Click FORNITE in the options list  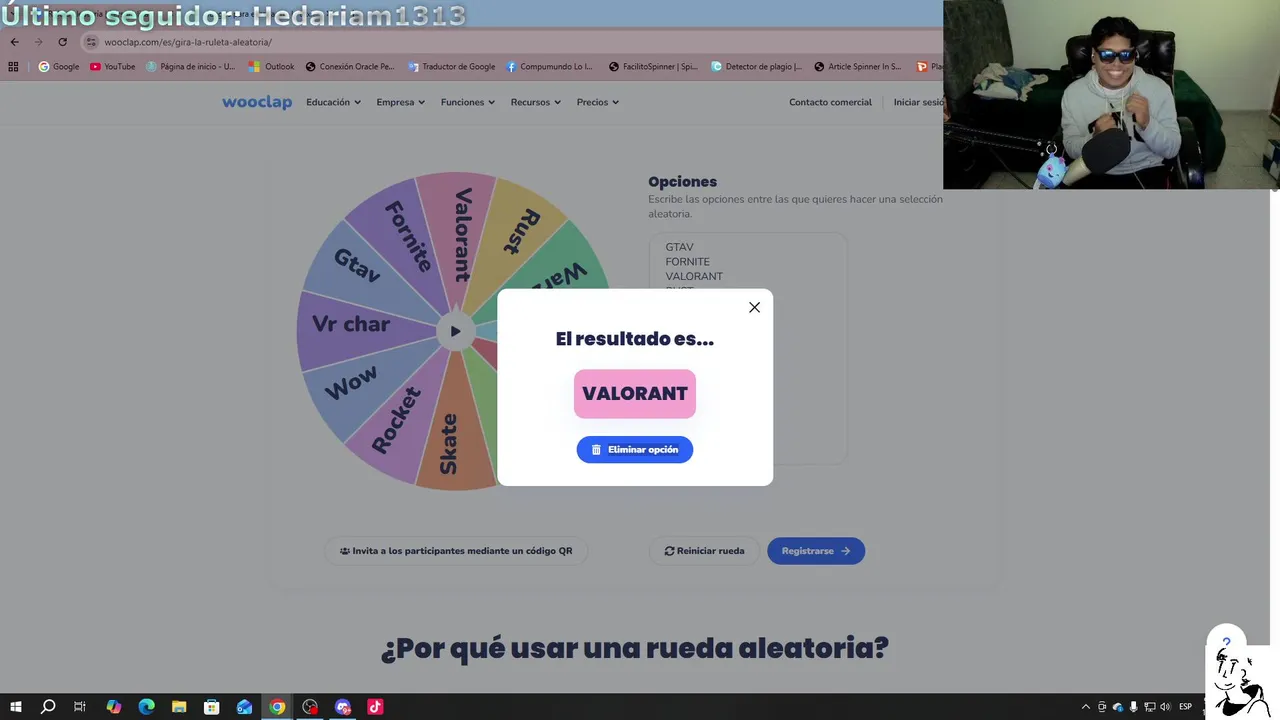[687, 262]
